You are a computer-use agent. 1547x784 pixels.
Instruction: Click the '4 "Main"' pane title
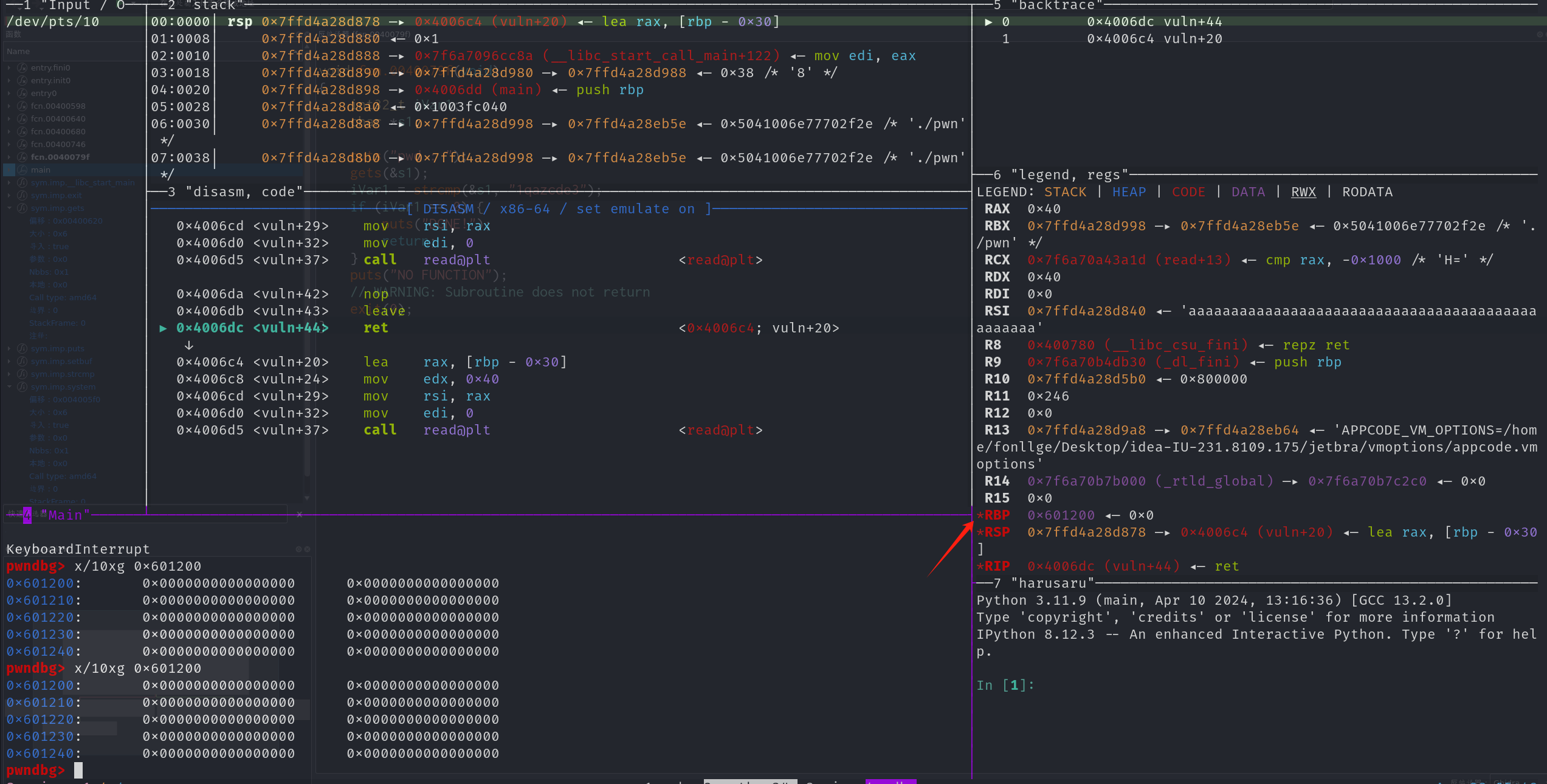click(x=57, y=515)
